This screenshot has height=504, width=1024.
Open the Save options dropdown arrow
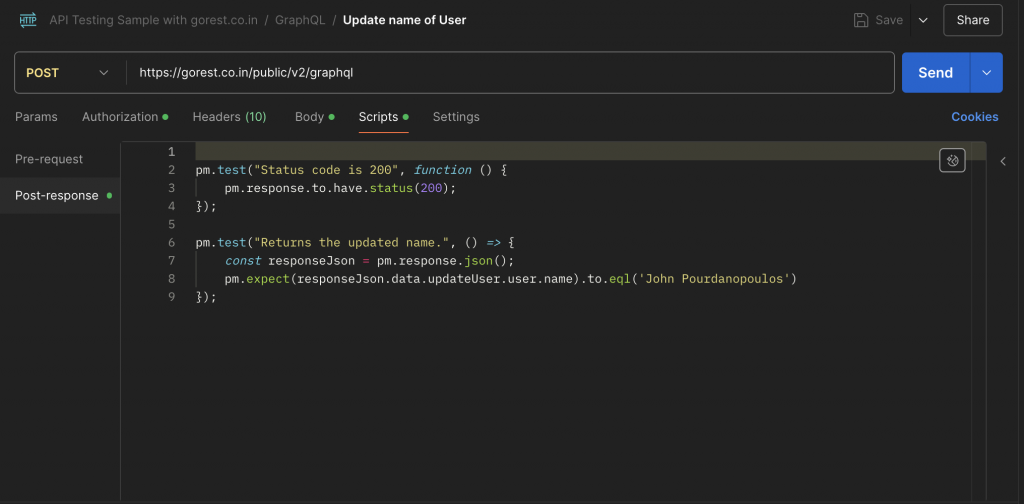click(x=923, y=20)
